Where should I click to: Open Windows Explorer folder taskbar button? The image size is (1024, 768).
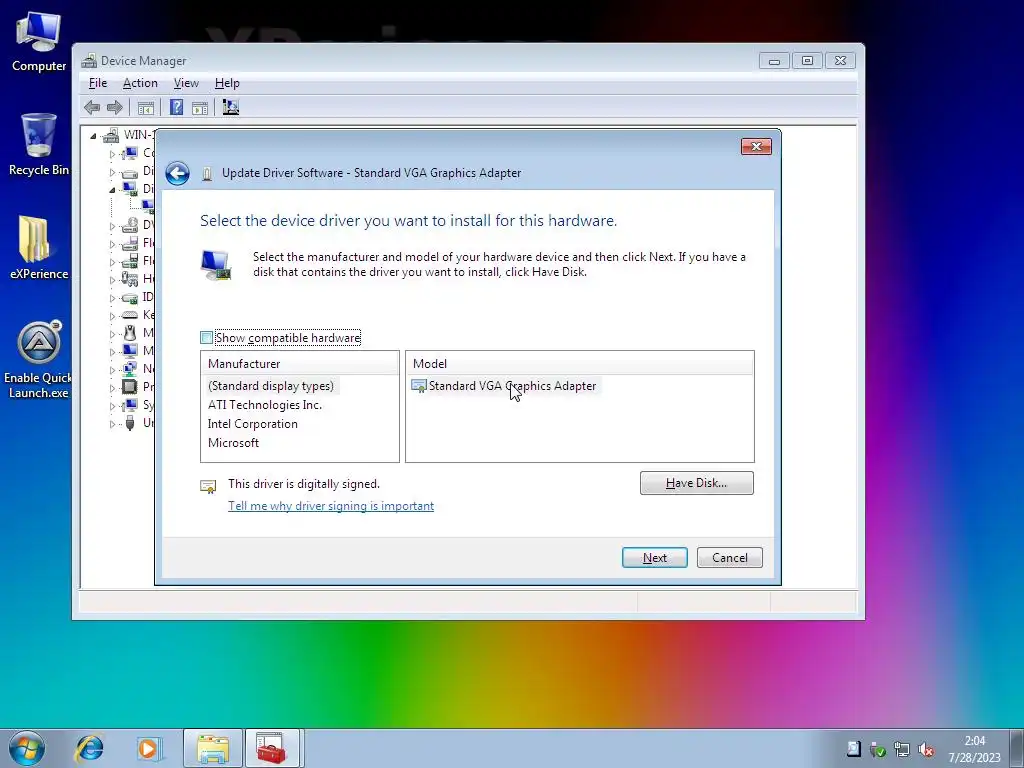(x=212, y=748)
